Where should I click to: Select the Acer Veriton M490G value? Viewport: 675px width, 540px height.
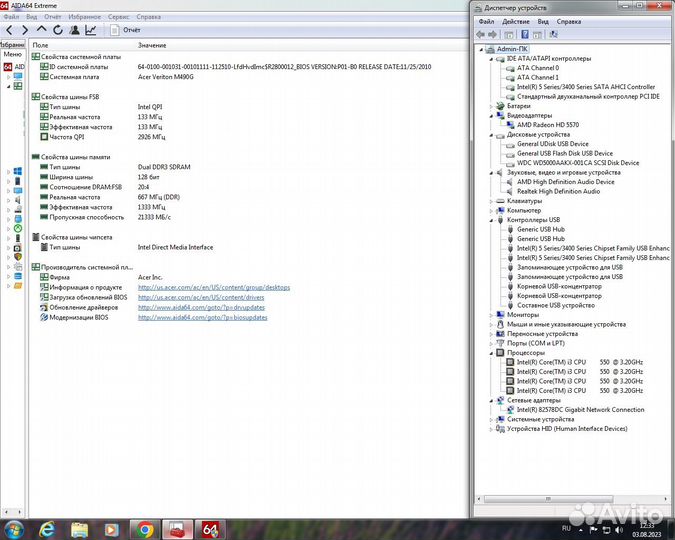coord(166,77)
